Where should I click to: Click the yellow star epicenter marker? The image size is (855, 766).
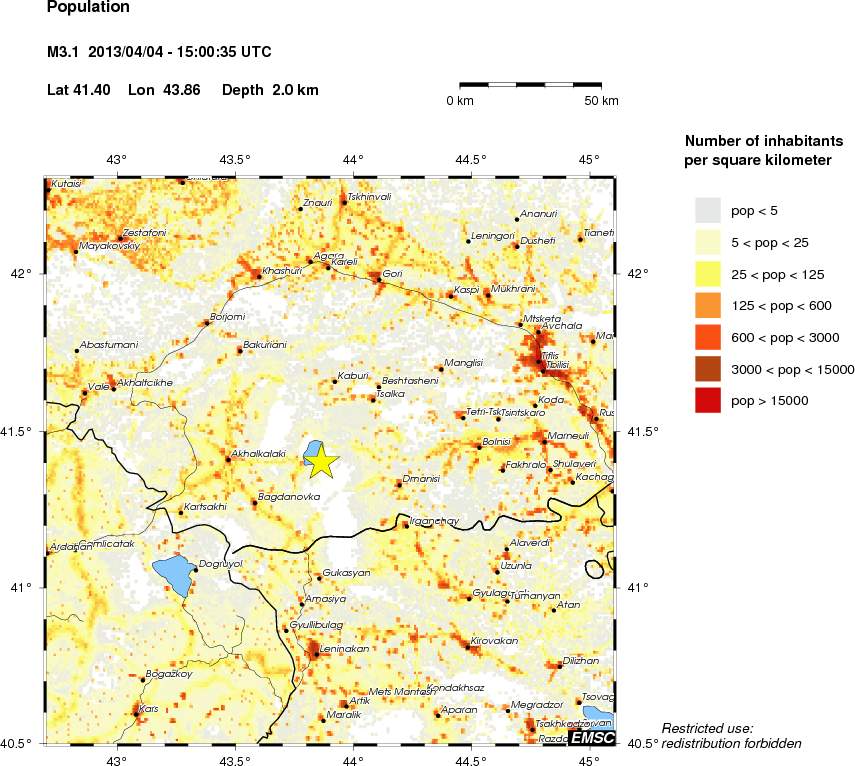321,461
